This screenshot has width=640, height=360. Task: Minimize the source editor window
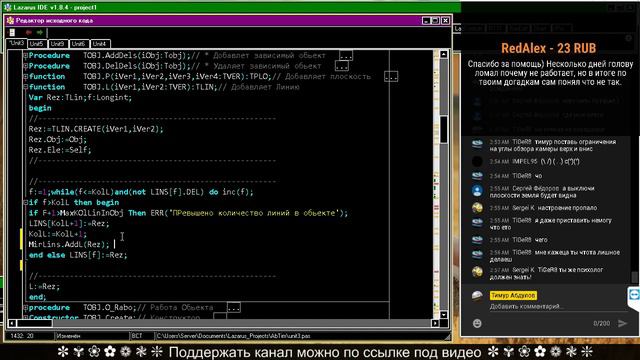pyautogui.click(x=426, y=20)
